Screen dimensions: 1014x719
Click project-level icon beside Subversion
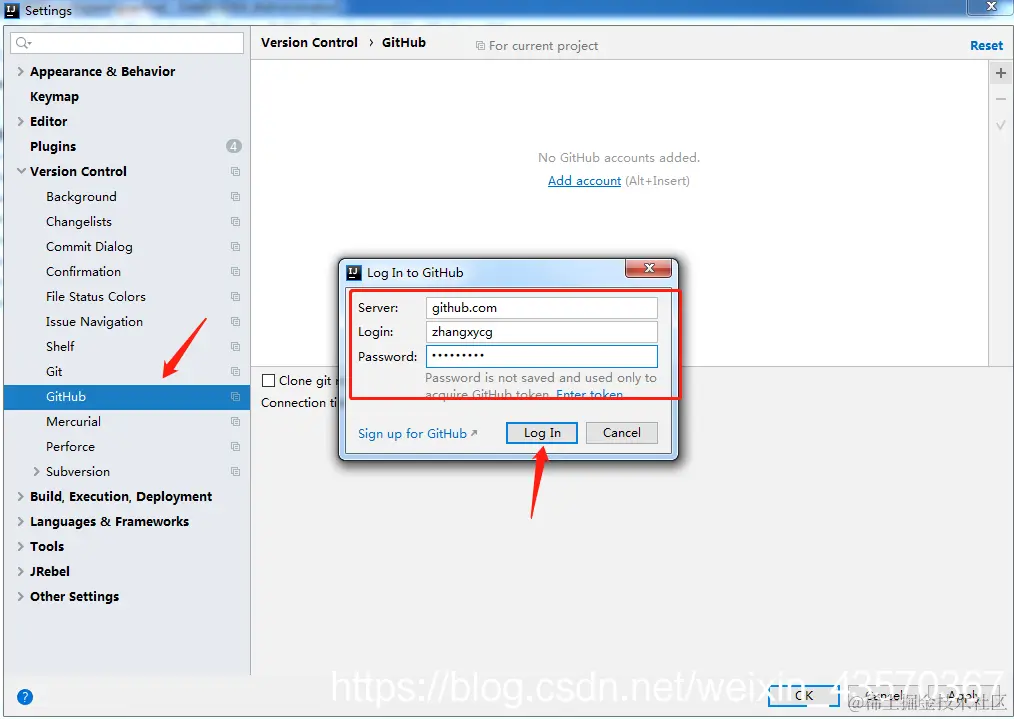click(235, 471)
